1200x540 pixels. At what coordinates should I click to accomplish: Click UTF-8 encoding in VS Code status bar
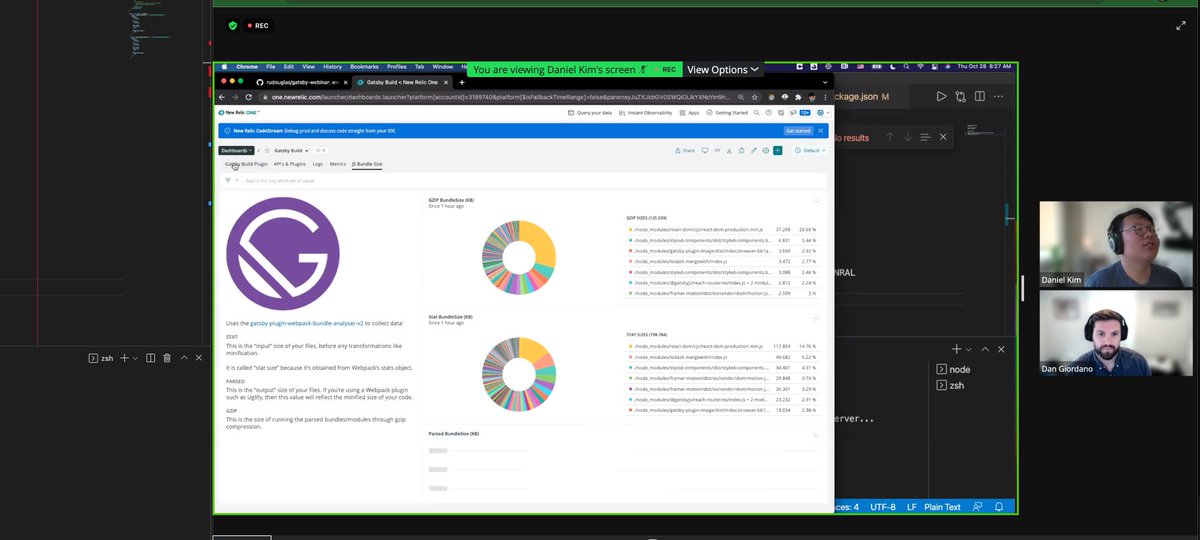[885, 507]
